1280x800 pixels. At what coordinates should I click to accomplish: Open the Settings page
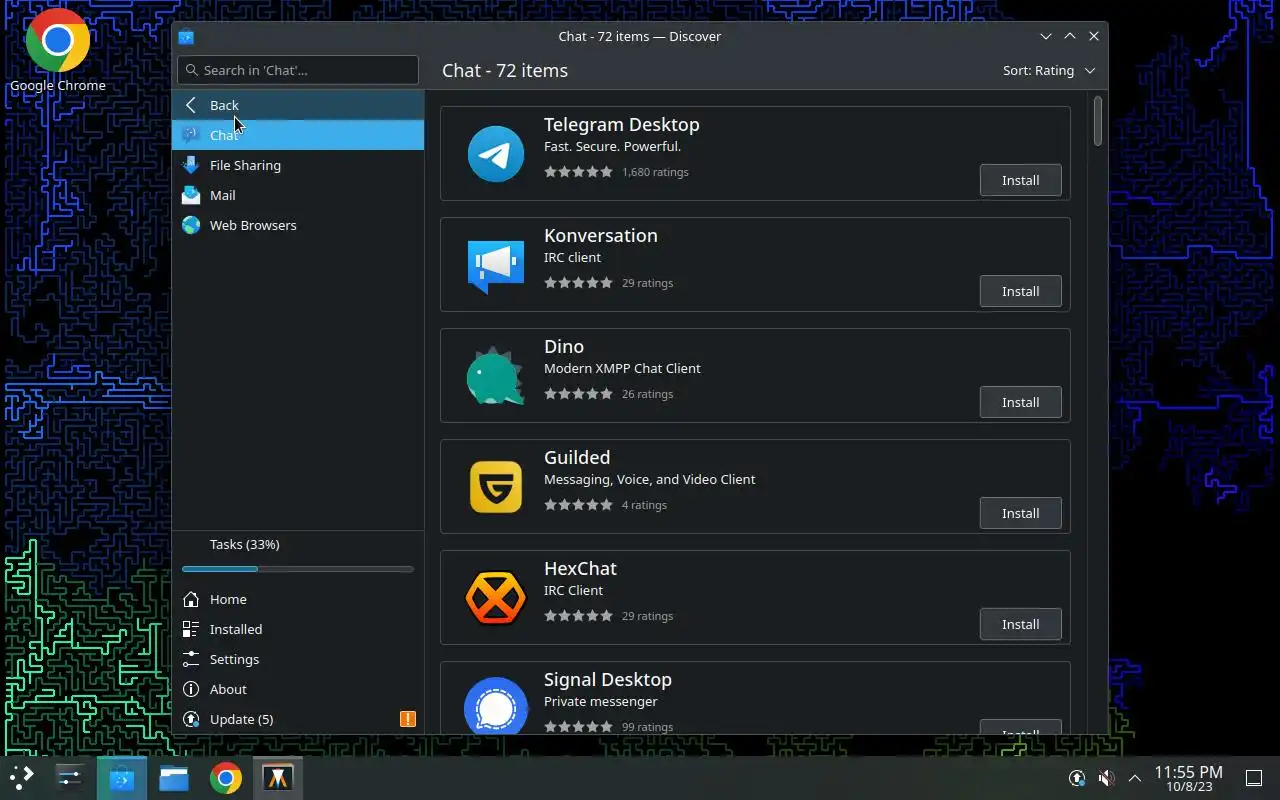pyautogui.click(x=298, y=659)
